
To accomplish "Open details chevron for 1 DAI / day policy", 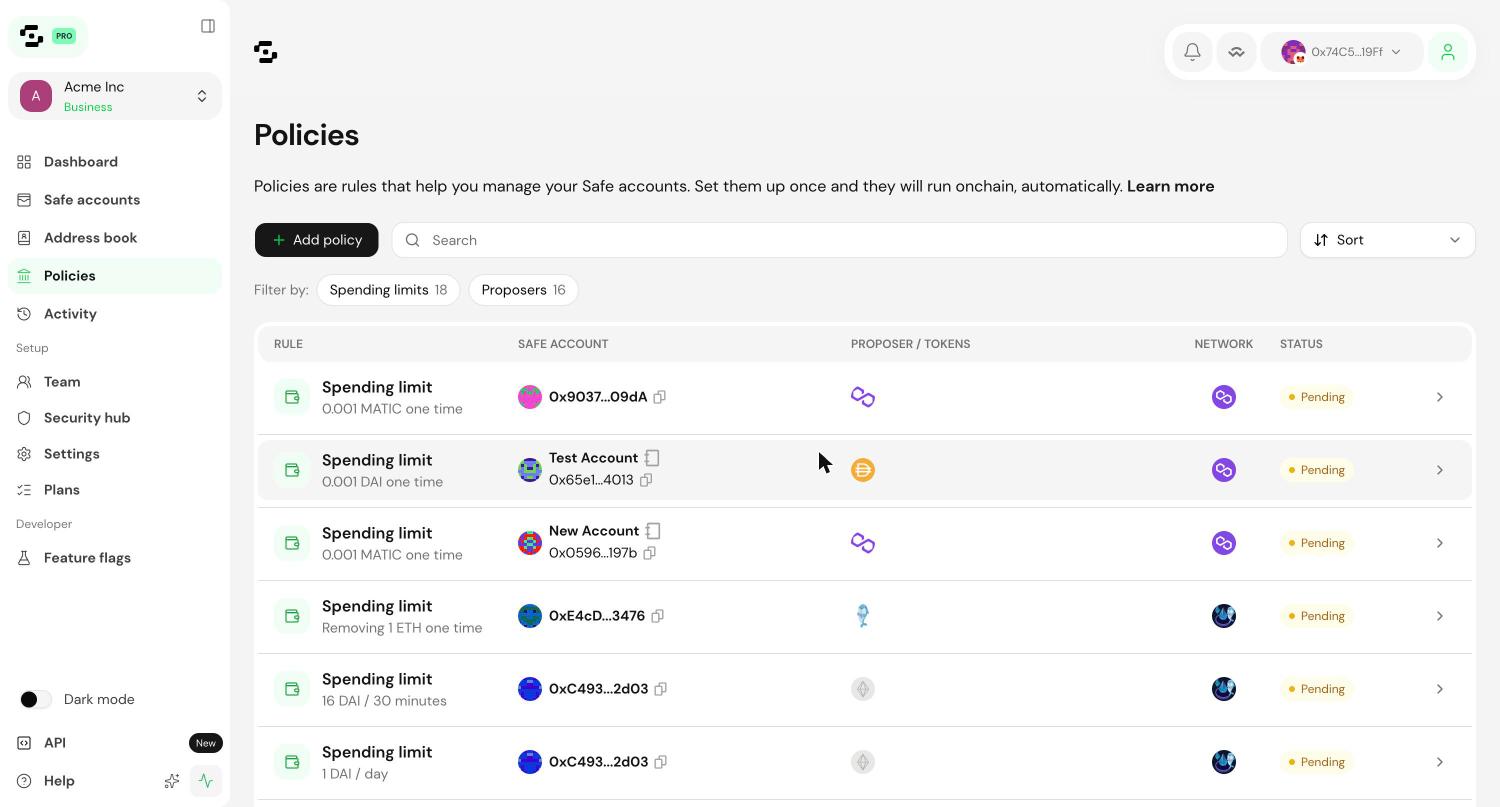I will (1440, 762).
